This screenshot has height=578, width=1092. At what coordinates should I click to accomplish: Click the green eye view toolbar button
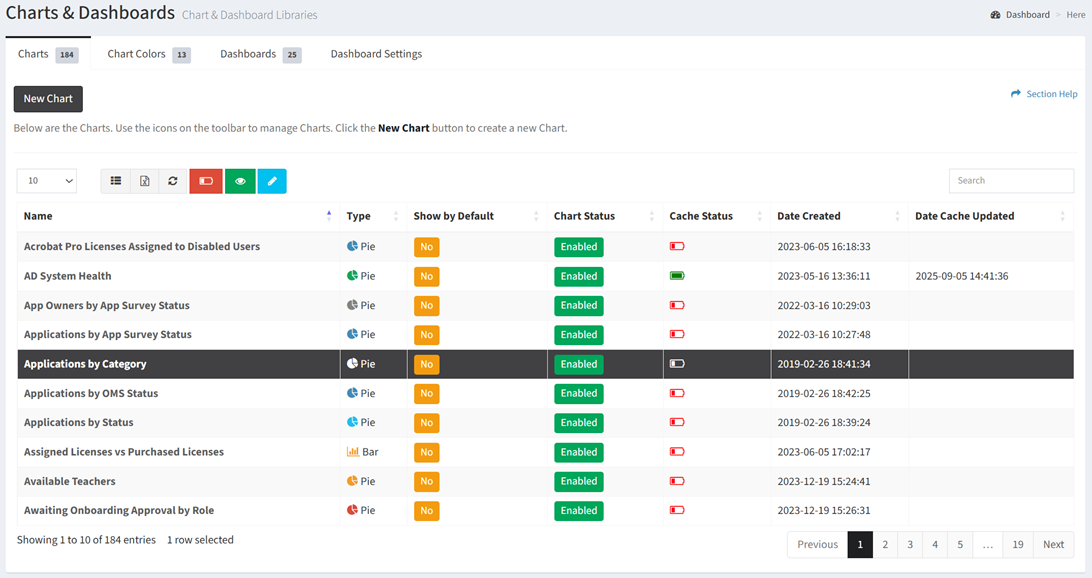point(240,181)
